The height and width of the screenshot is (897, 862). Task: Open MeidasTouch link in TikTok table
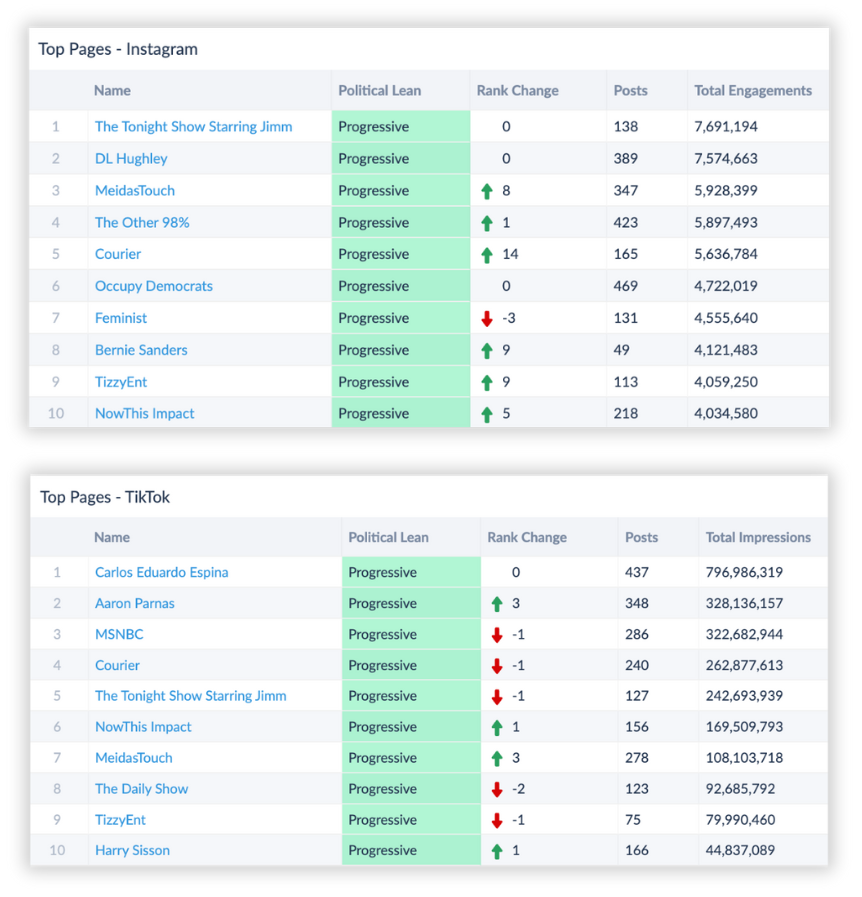coord(134,757)
